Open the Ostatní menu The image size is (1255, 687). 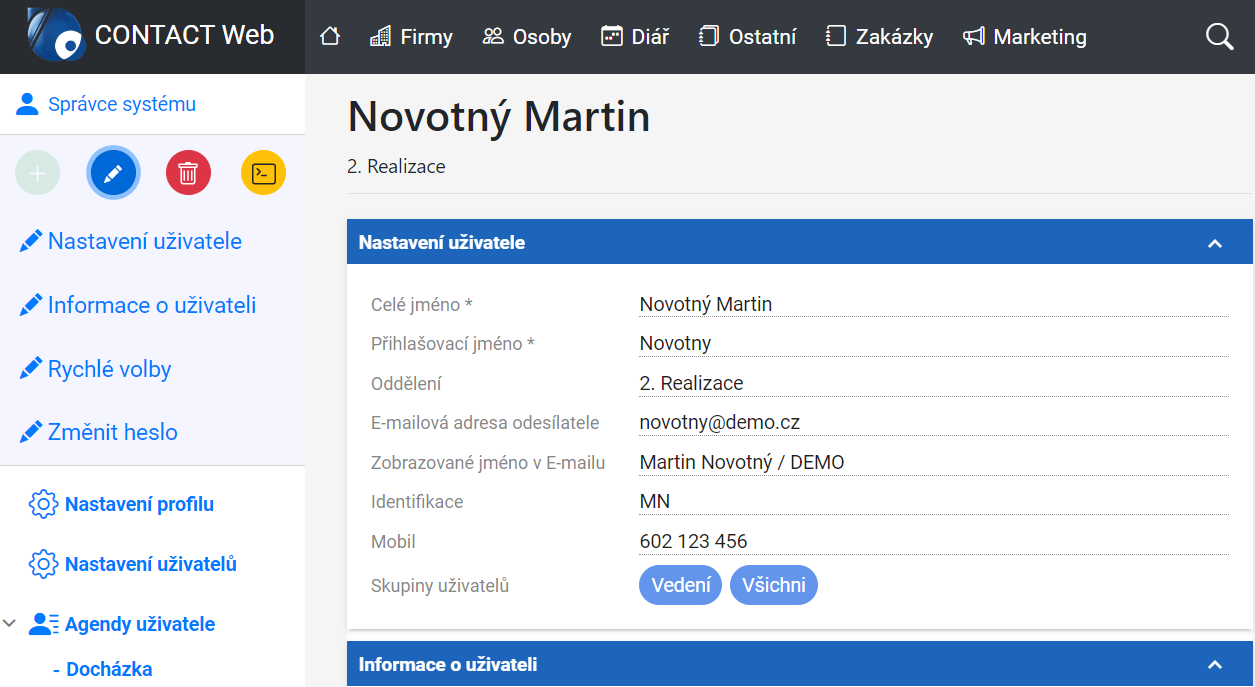(748, 37)
